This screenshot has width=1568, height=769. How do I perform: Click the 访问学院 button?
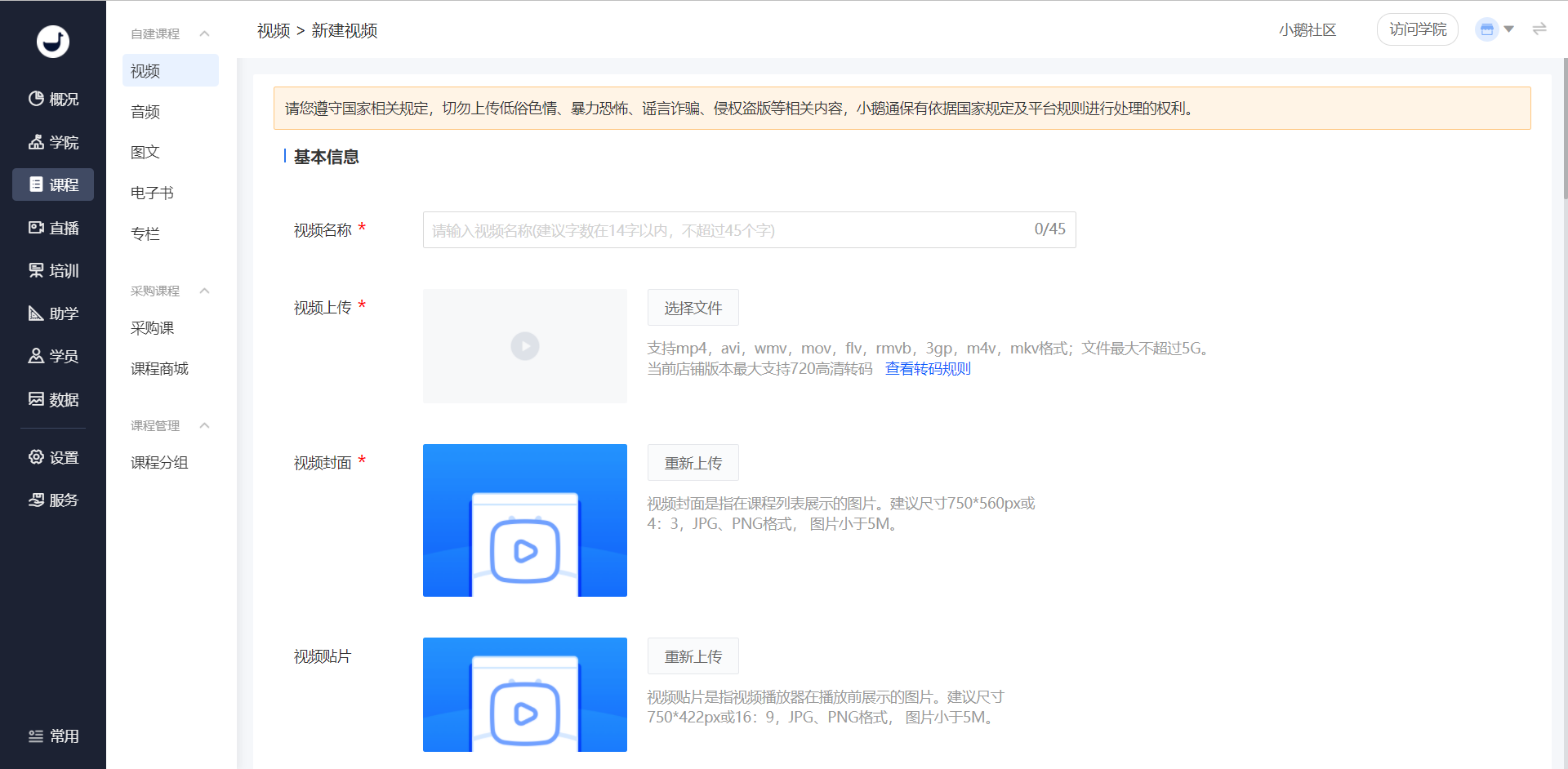click(x=1417, y=29)
